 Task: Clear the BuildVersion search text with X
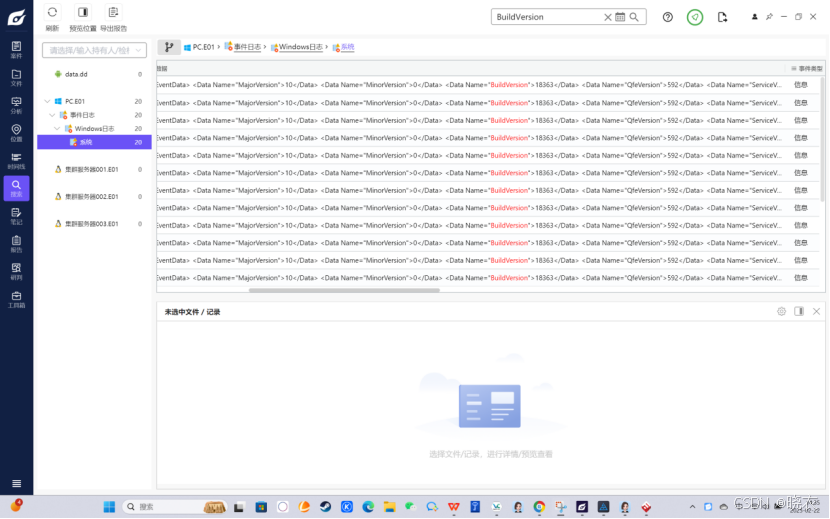[608, 17]
